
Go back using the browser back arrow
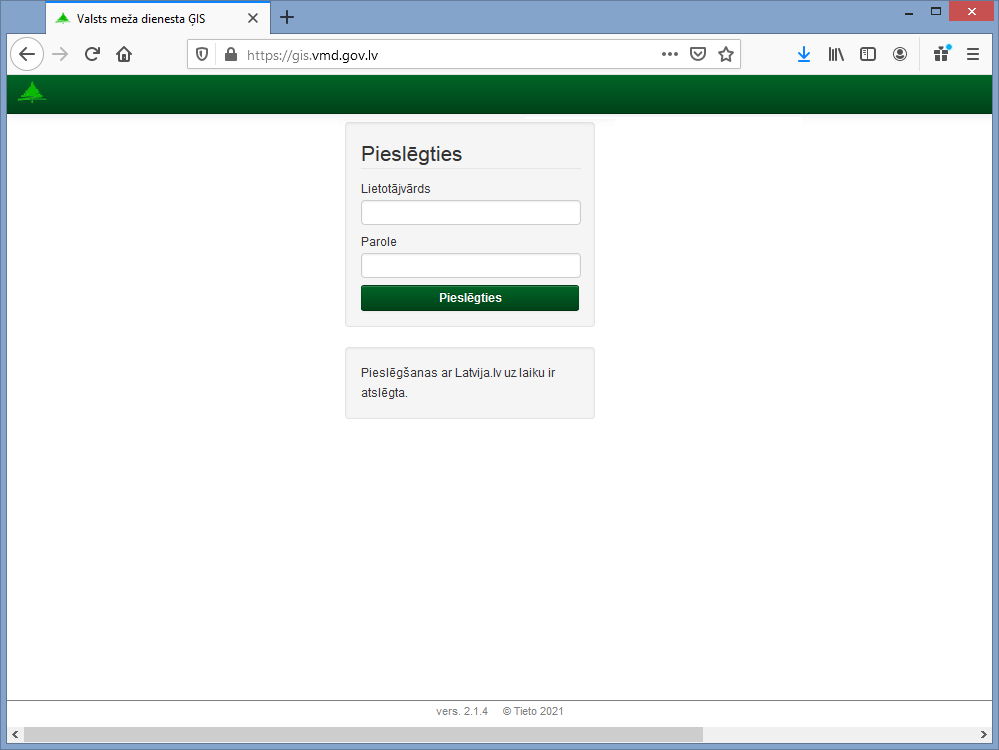(x=27, y=55)
